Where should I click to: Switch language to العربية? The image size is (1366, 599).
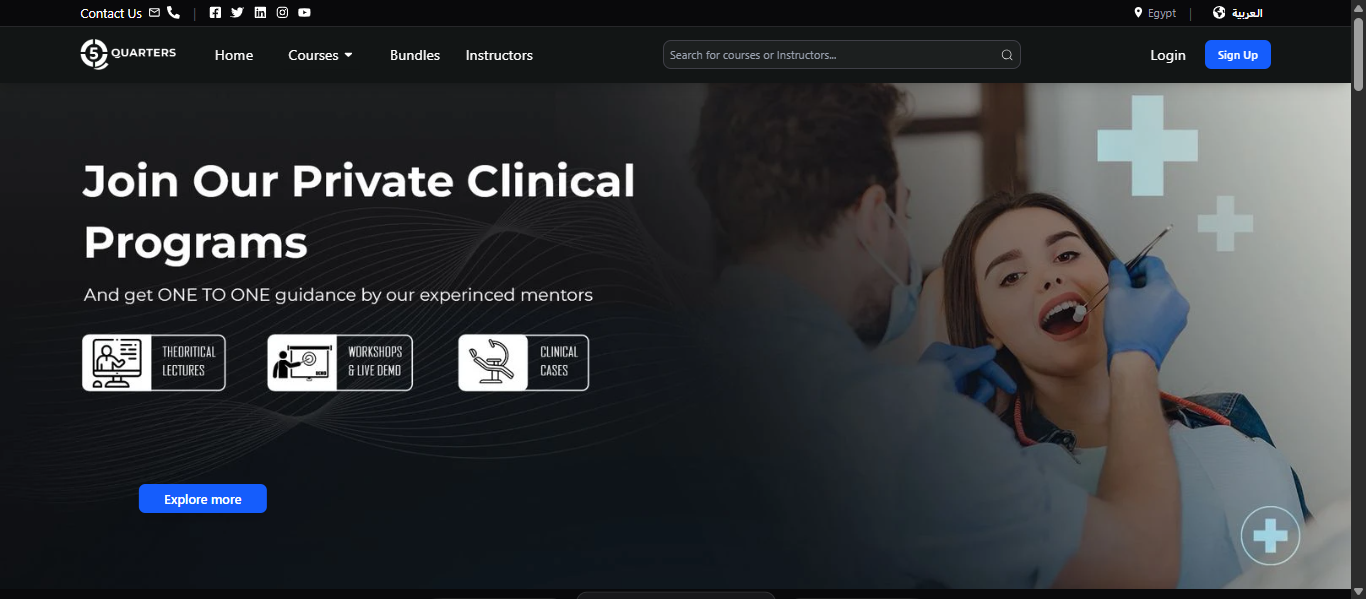pyautogui.click(x=1237, y=13)
